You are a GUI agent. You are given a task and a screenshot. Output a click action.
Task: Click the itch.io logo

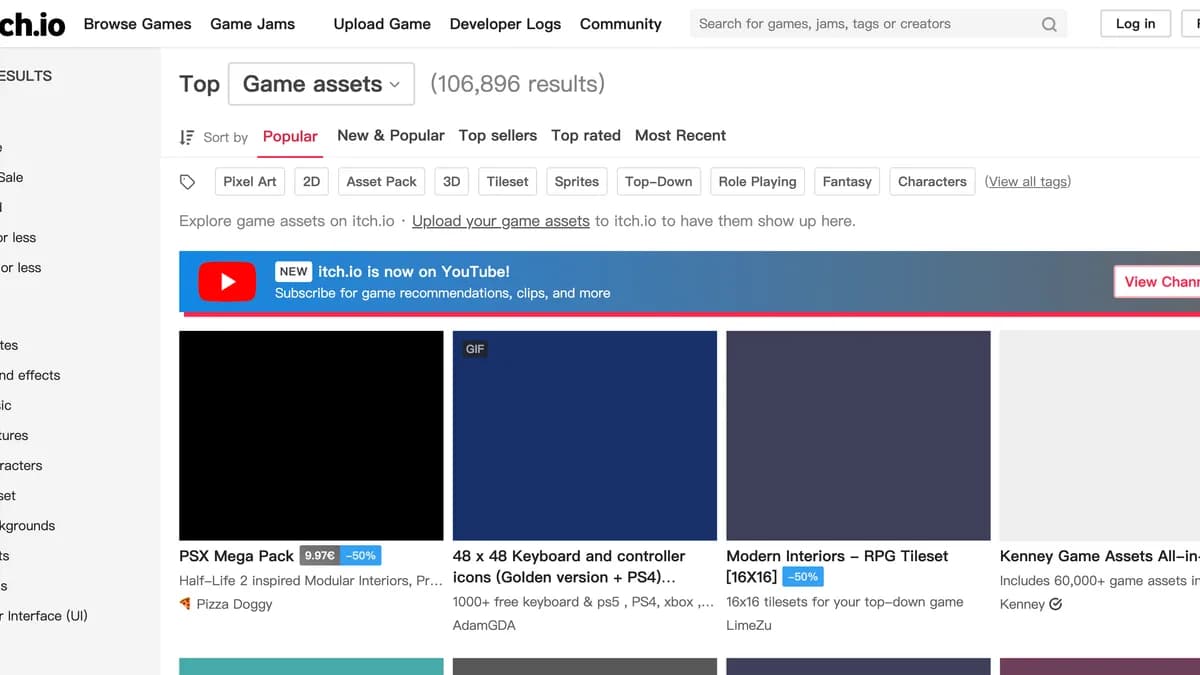pyautogui.click(x=32, y=24)
